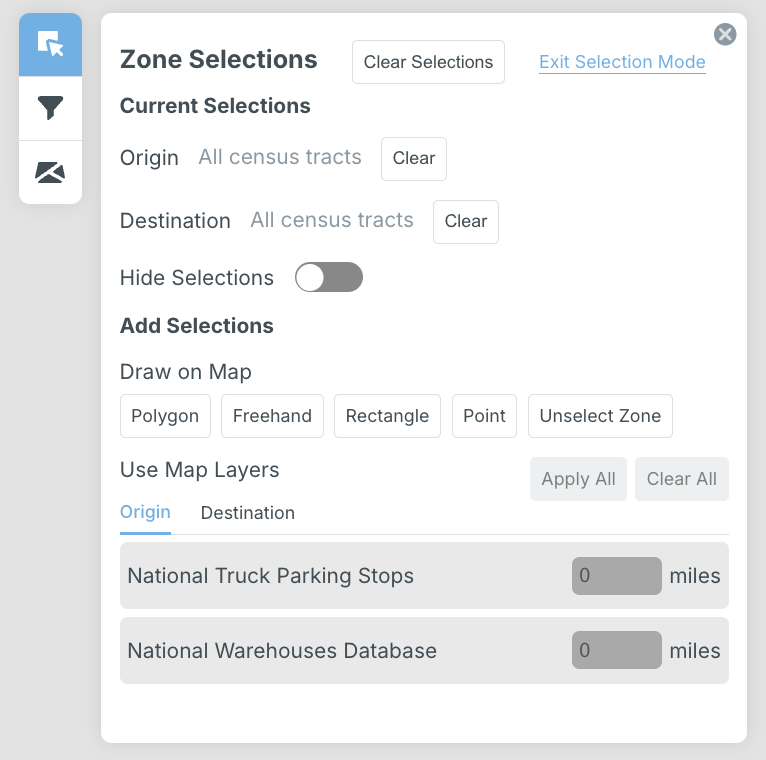Image resolution: width=766 pixels, height=760 pixels.
Task: Choose the Rectangle draw tool
Action: 387,416
